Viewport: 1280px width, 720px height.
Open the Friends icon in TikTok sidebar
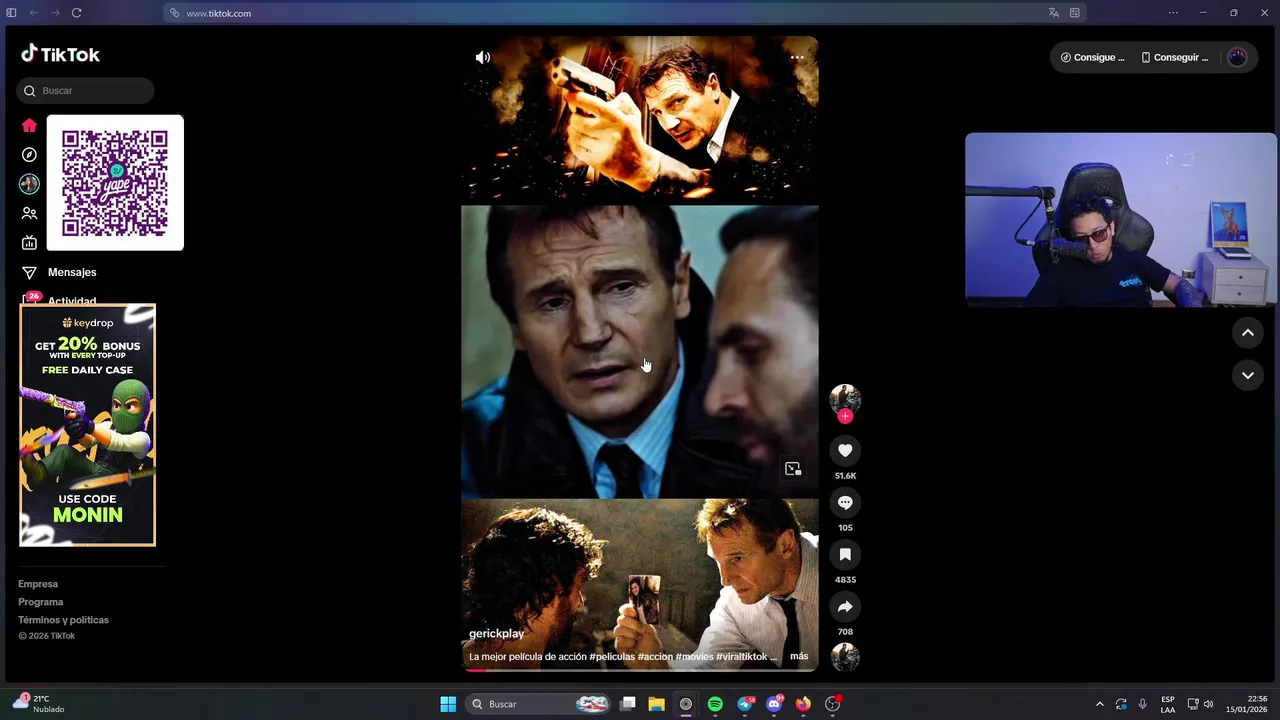pyautogui.click(x=29, y=213)
